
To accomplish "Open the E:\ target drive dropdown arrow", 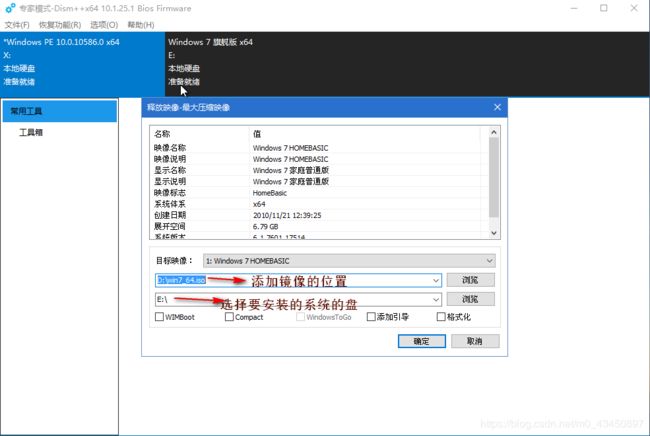I will (436, 299).
